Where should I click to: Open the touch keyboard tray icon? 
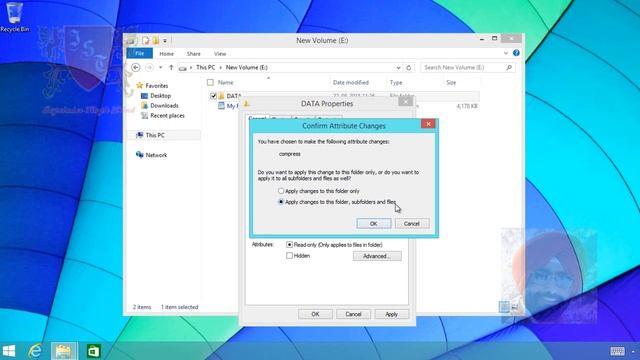pyautogui.click(x=617, y=351)
